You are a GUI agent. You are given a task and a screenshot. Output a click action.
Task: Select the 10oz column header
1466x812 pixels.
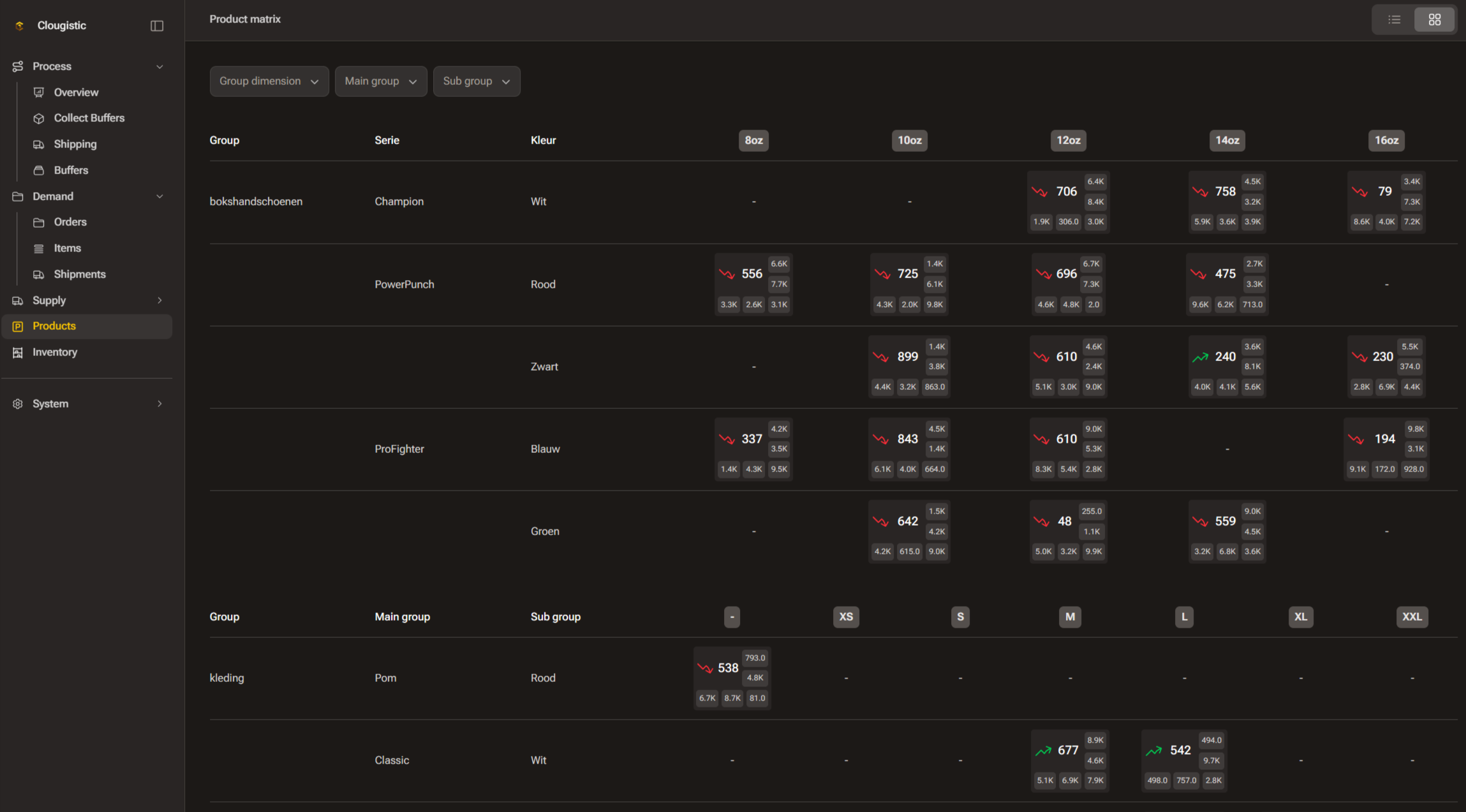coord(910,140)
